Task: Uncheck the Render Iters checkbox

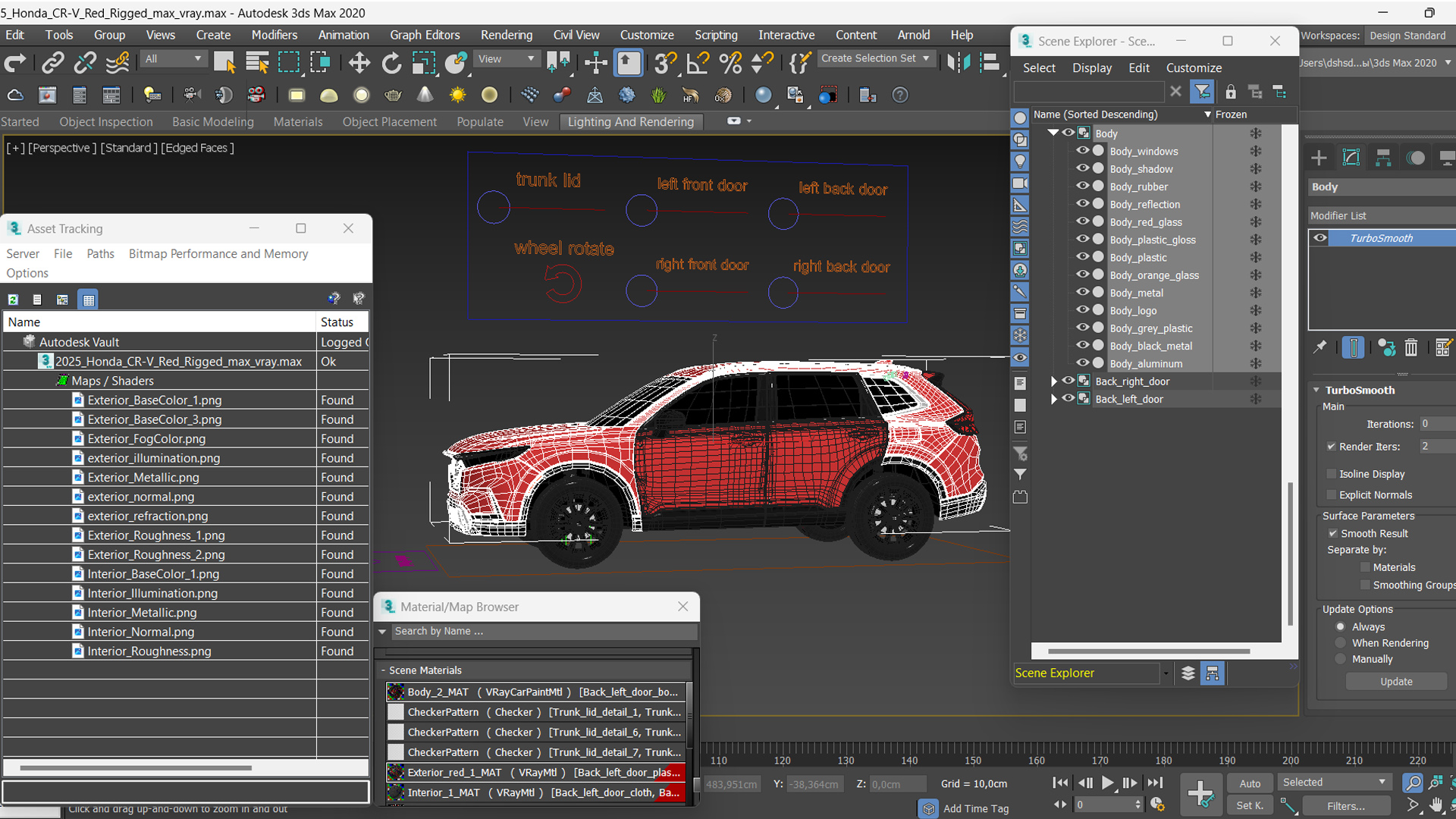Action: click(x=1331, y=447)
